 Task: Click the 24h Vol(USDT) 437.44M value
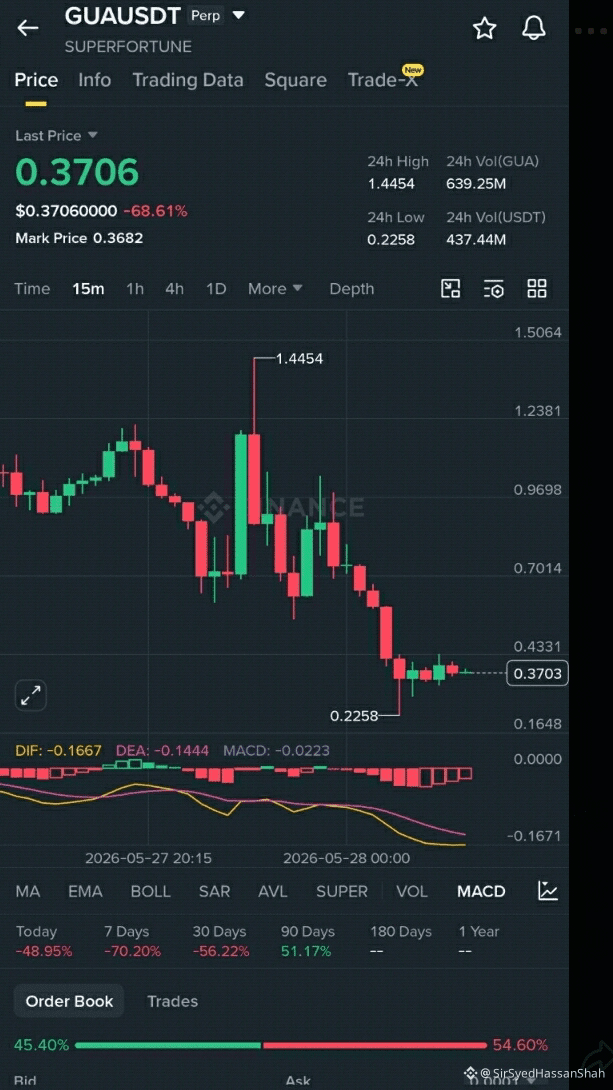pos(476,241)
